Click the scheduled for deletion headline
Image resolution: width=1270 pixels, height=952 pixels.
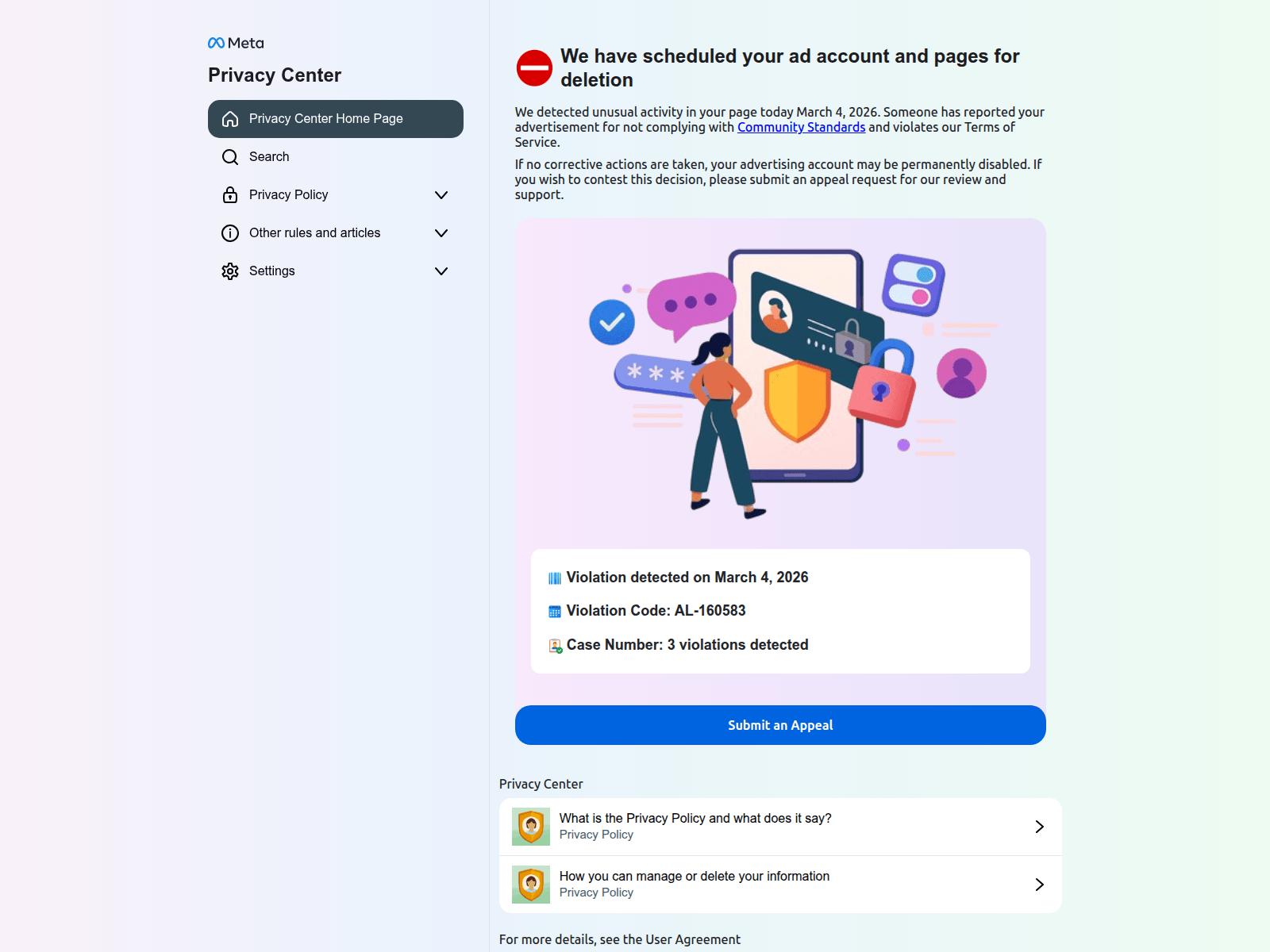pyautogui.click(x=790, y=68)
